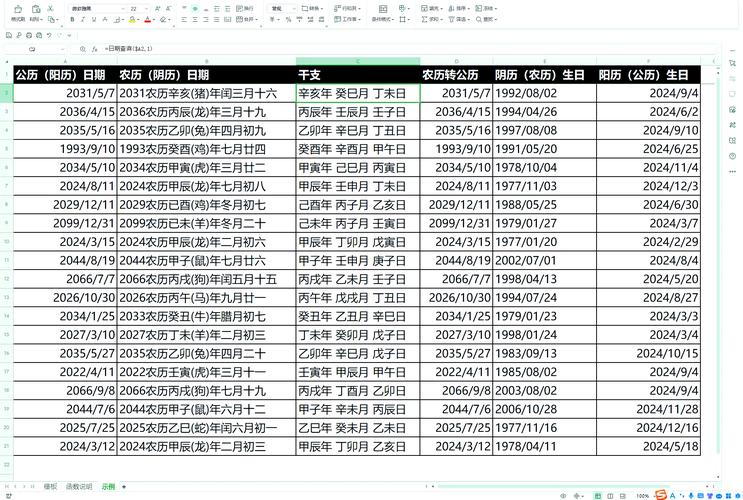Screen dimensions: 743x500
Task: Click the wrap text 换行 button
Action: click(245, 9)
